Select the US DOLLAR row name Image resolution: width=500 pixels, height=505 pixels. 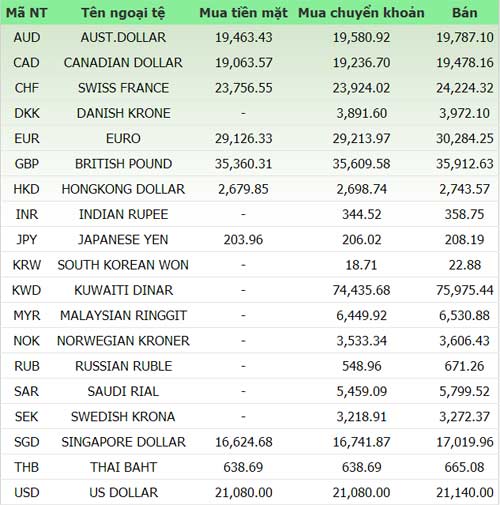[123, 492]
